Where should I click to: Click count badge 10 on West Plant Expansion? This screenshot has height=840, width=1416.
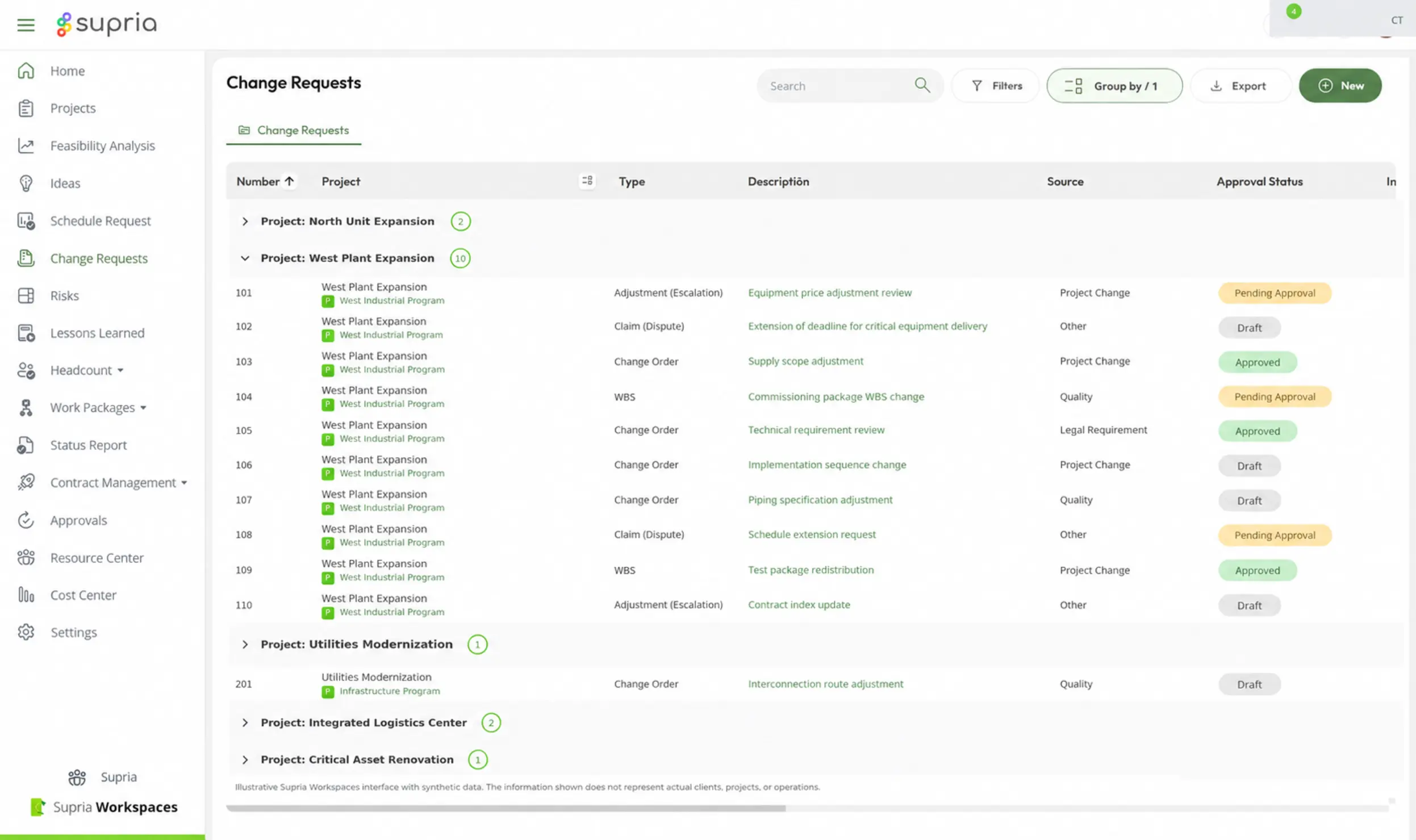click(x=460, y=258)
